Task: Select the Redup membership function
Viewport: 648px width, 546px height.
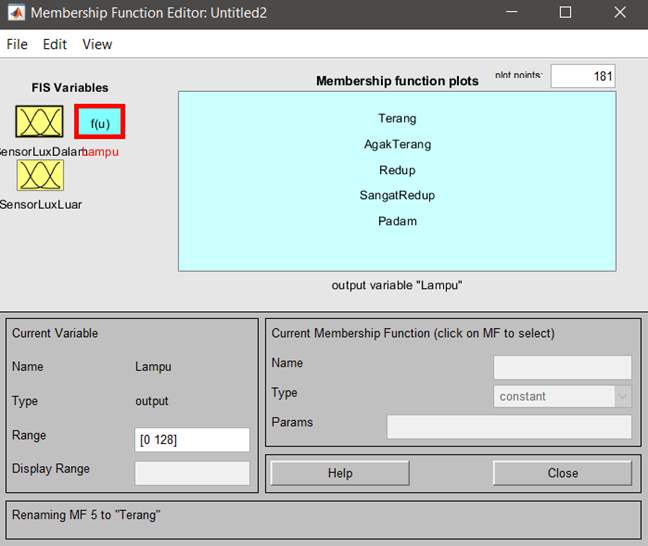Action: (397, 170)
